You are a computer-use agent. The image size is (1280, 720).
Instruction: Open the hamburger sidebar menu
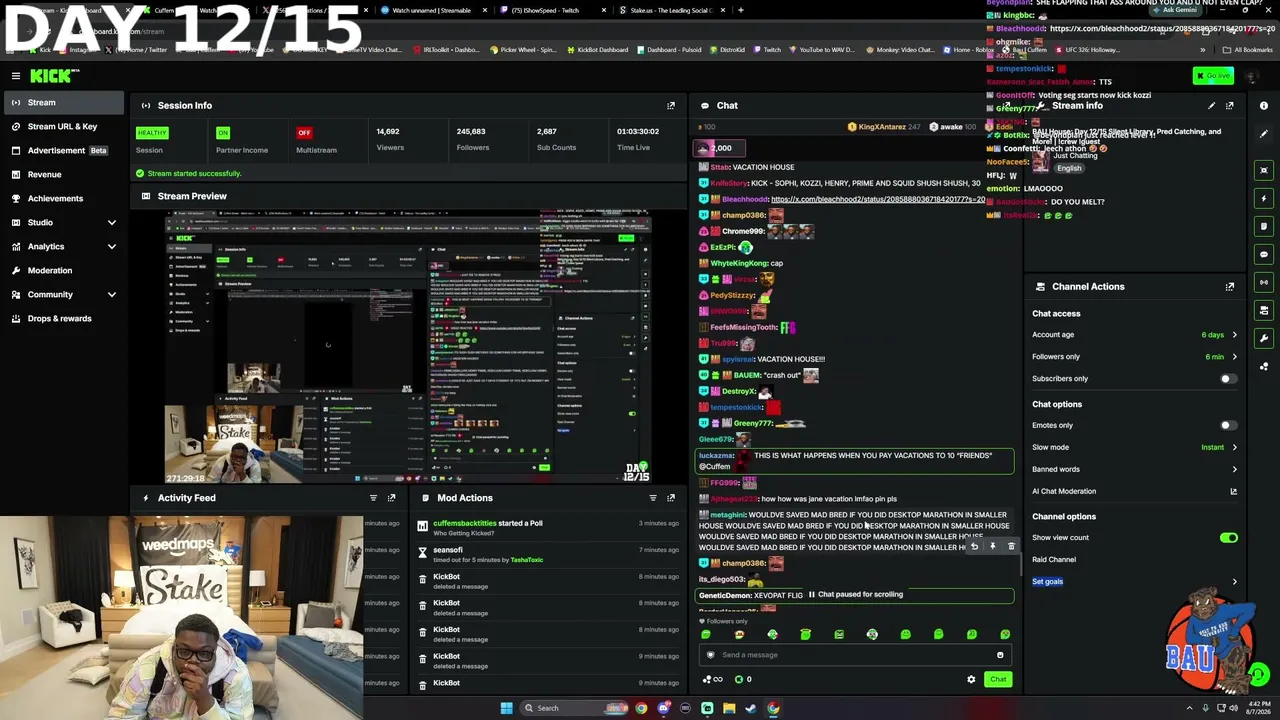(16, 76)
